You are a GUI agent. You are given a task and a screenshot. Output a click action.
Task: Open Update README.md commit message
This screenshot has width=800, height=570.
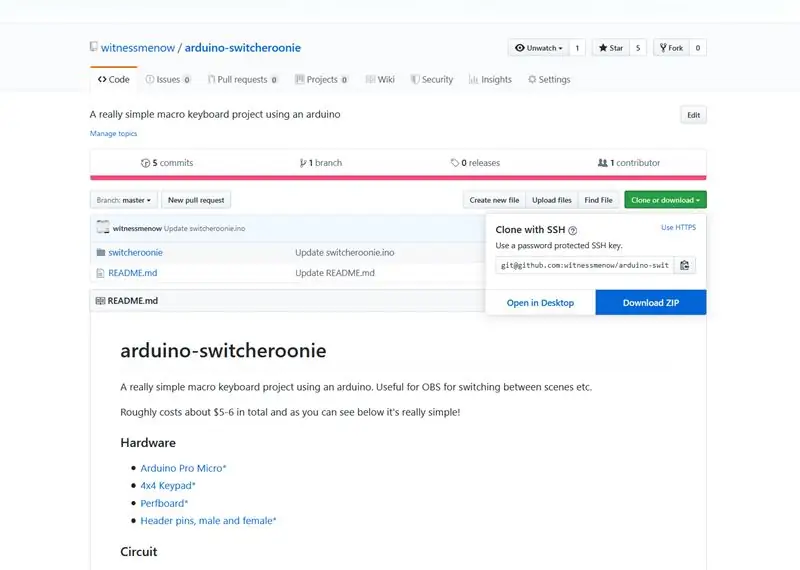point(335,273)
